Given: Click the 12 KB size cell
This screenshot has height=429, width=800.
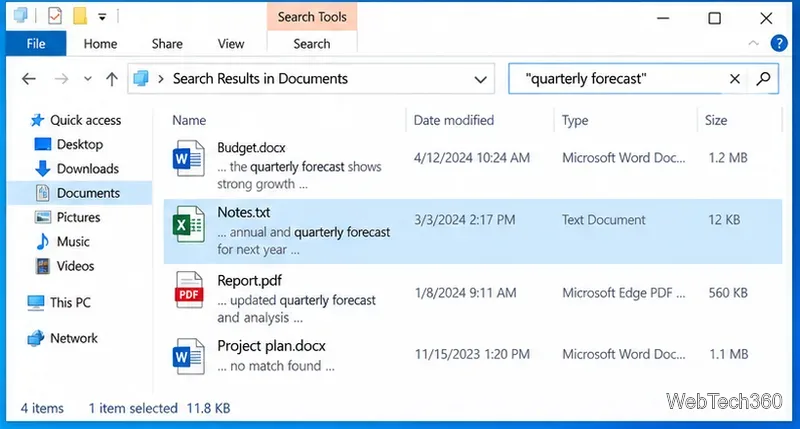Looking at the screenshot, I should pyautogui.click(x=724, y=220).
